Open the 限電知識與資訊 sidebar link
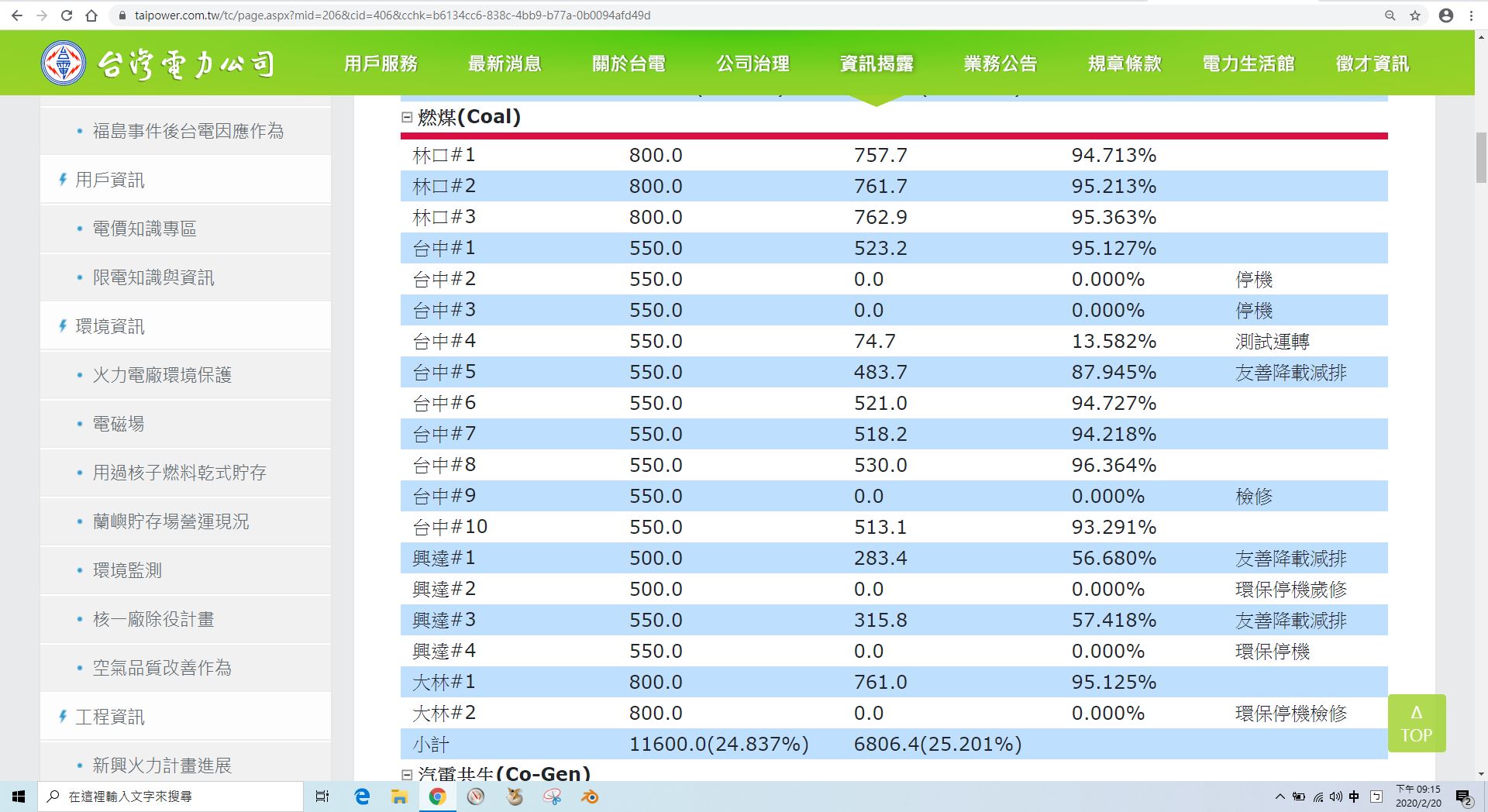Screen dimensions: 1488x812 [153, 277]
